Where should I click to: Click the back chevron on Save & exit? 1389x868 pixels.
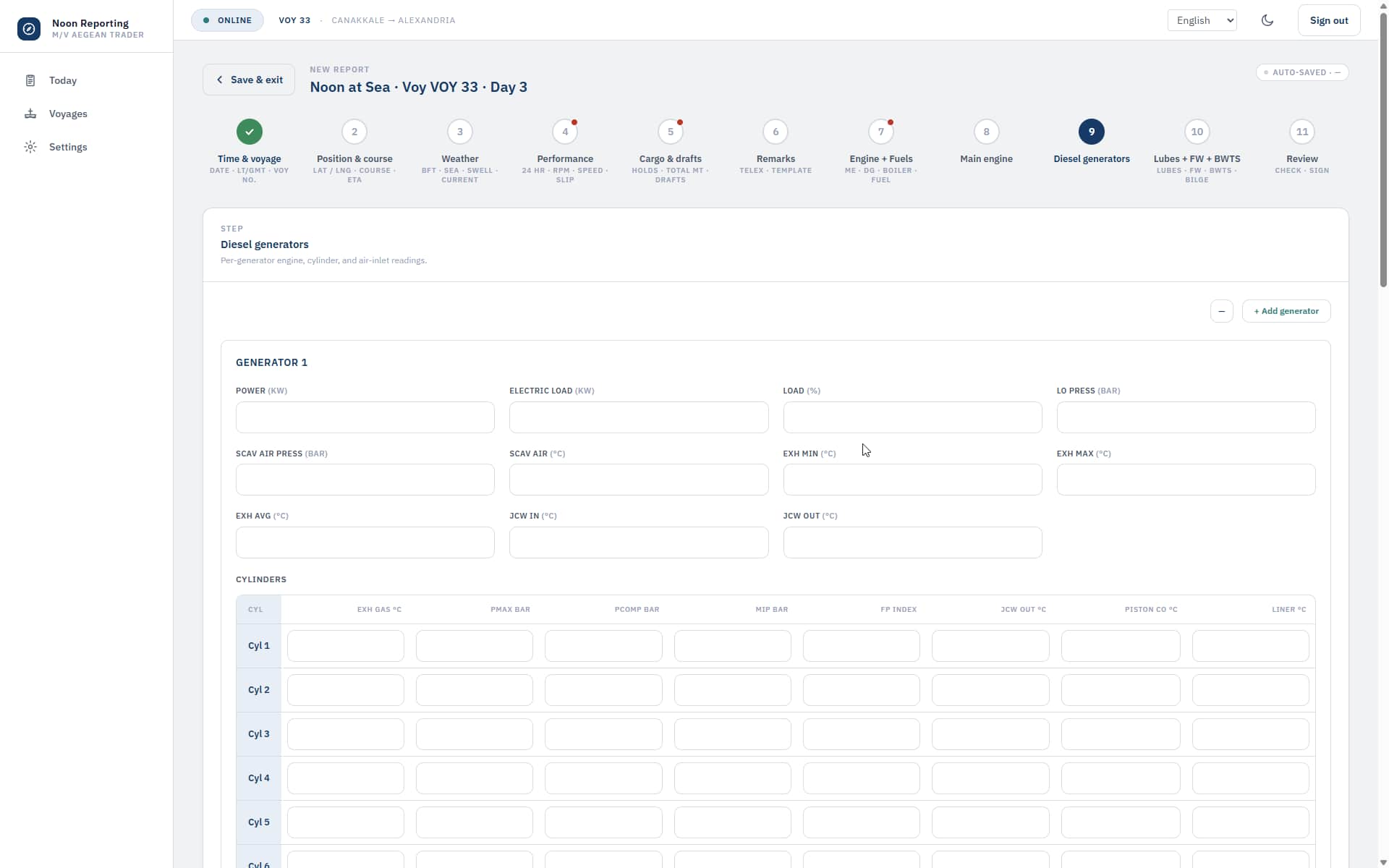220,80
